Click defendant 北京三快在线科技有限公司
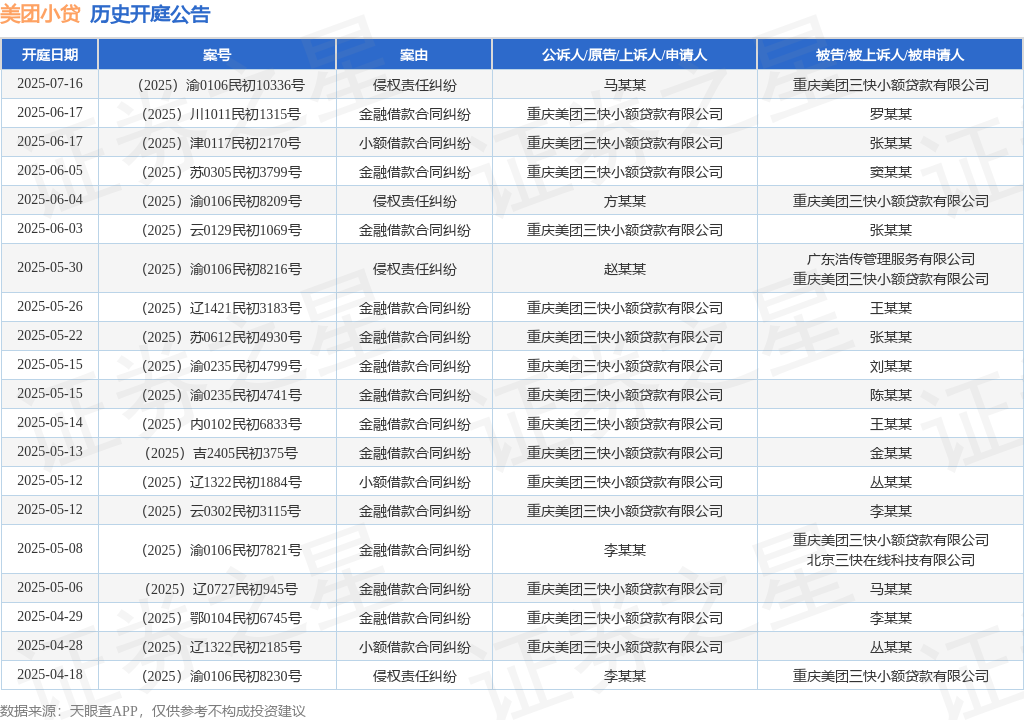The image size is (1024, 720). pos(890,561)
